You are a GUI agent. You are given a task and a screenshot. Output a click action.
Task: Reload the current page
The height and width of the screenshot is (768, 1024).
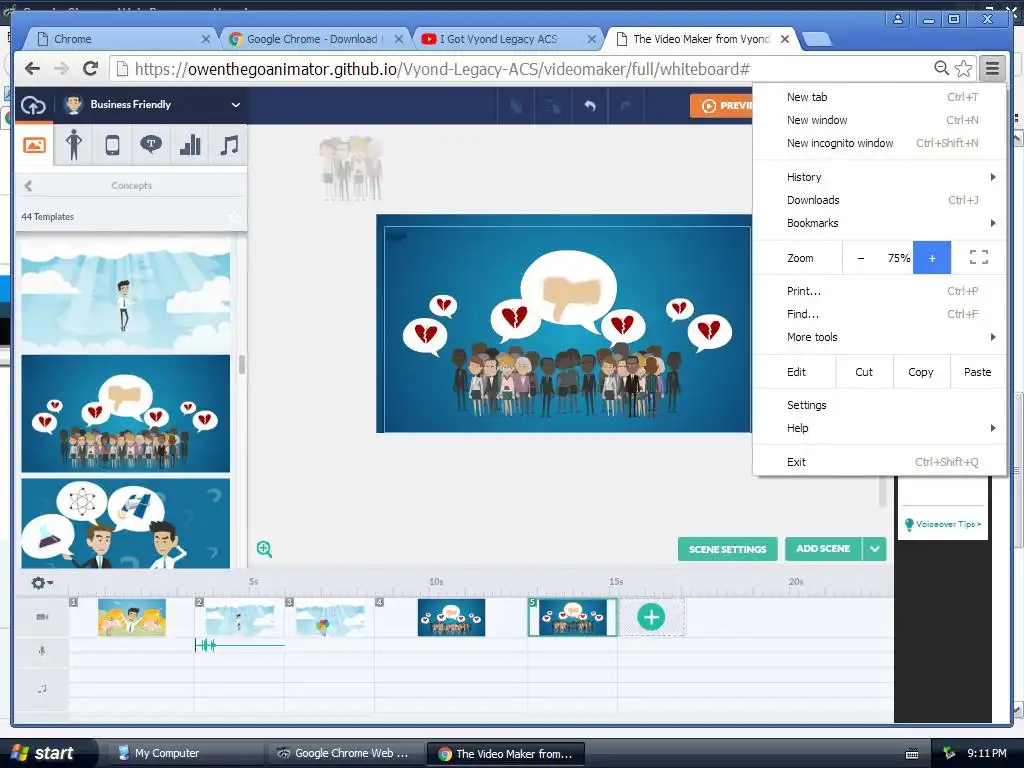pyautogui.click(x=91, y=68)
